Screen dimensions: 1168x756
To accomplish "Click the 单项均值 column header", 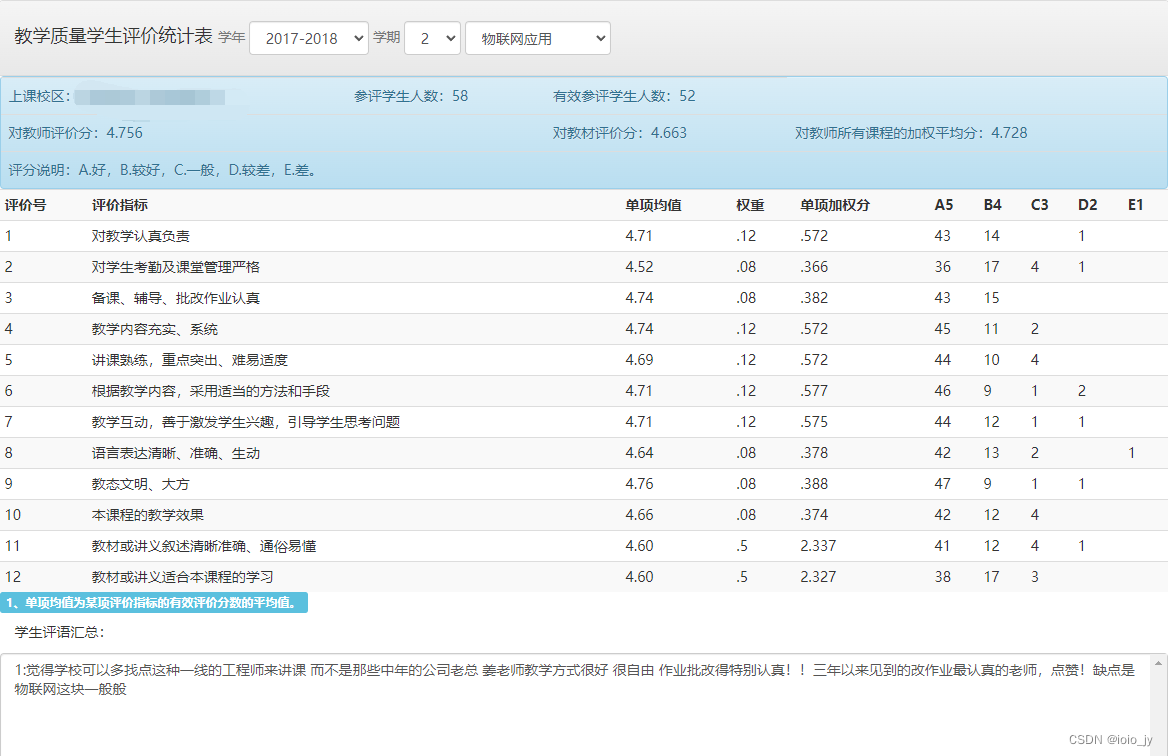I will pyautogui.click(x=653, y=205).
